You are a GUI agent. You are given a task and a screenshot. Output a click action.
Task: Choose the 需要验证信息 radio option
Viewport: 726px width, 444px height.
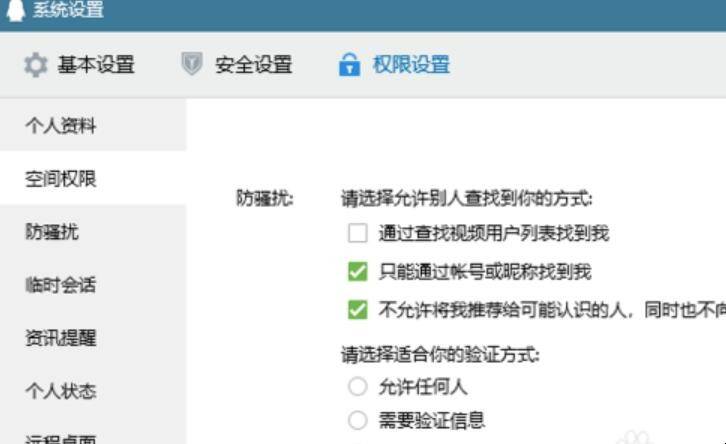[x=358, y=420]
